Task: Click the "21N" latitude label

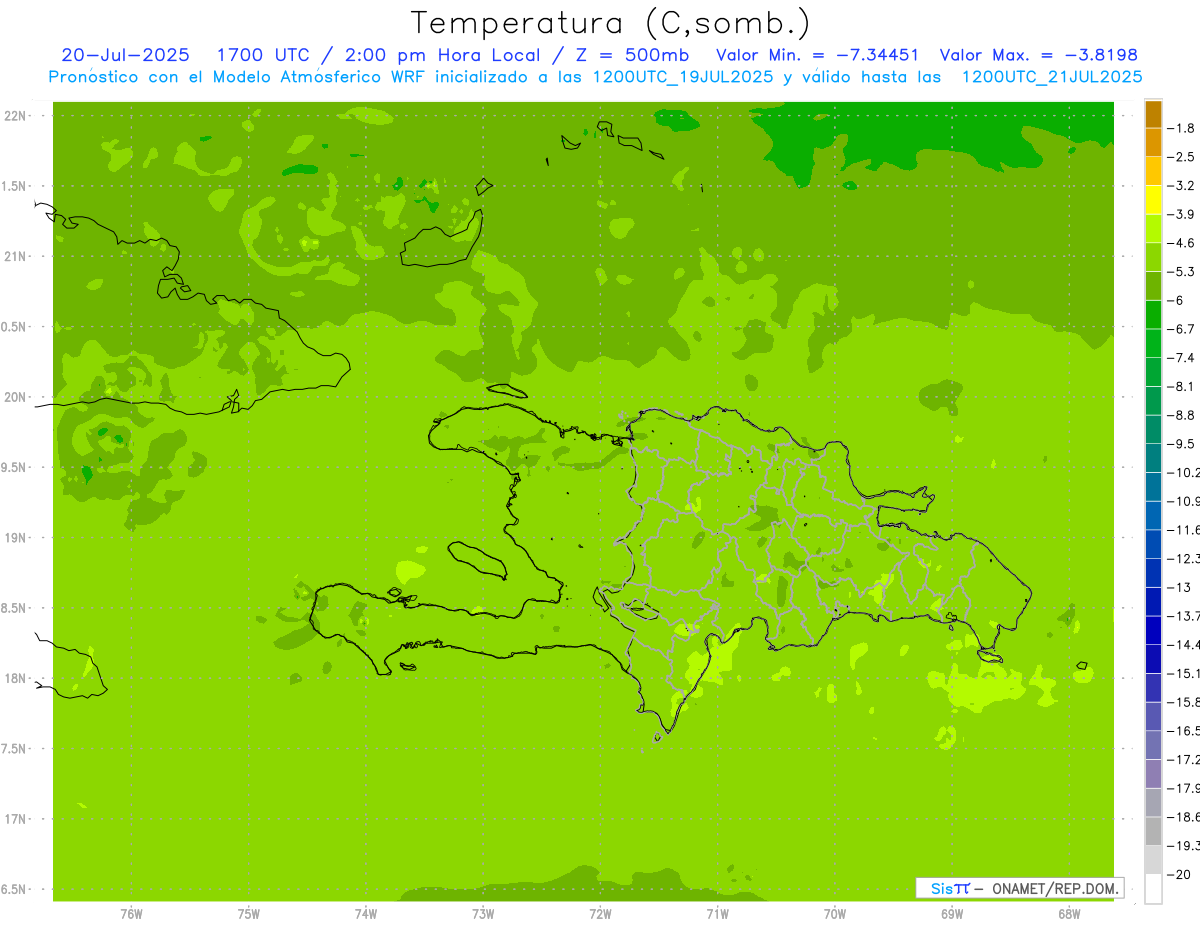Action: (16, 257)
